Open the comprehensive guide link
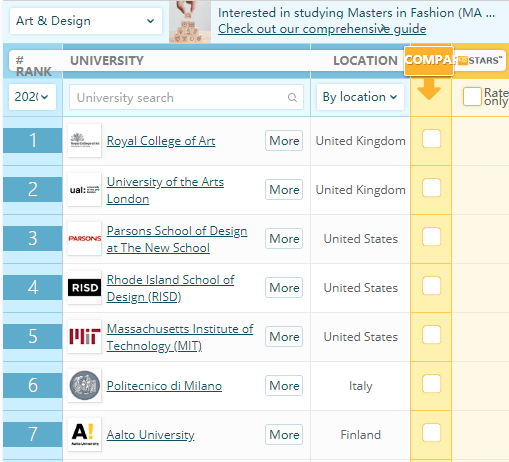509x462 pixels. tap(322, 29)
